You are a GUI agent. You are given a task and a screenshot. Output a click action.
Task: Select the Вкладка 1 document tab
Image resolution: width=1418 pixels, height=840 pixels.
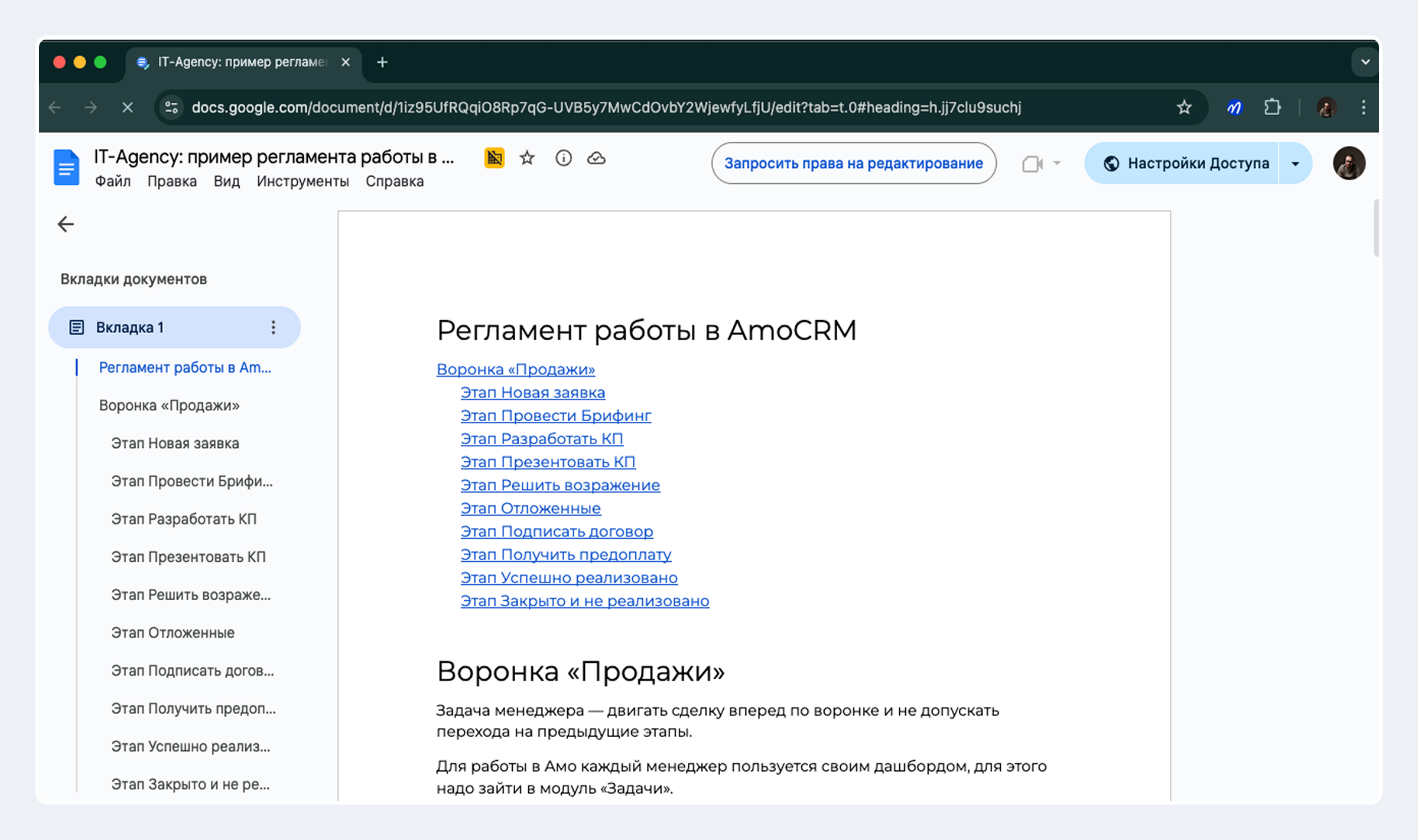(x=174, y=327)
